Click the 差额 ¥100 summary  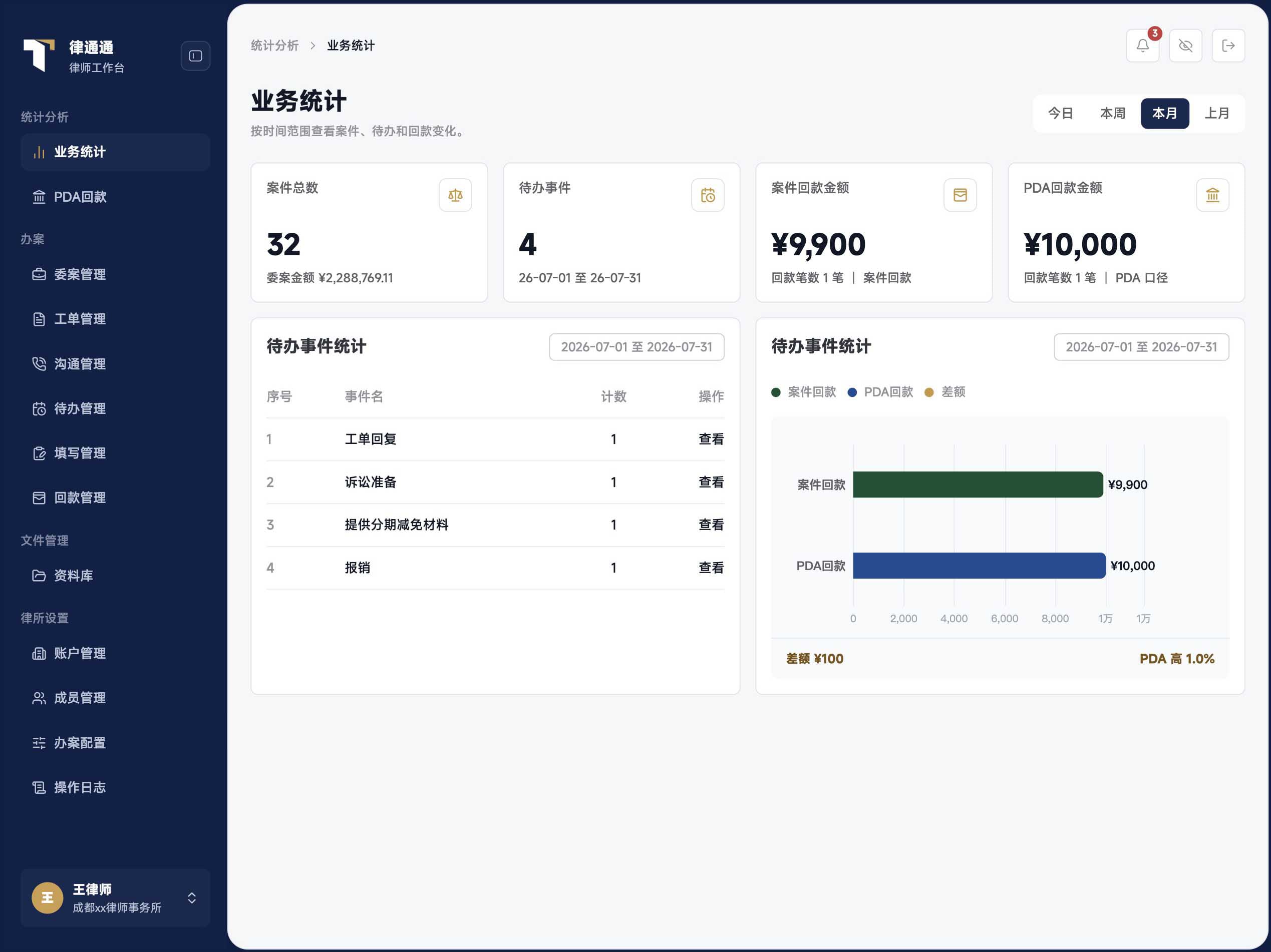815,659
